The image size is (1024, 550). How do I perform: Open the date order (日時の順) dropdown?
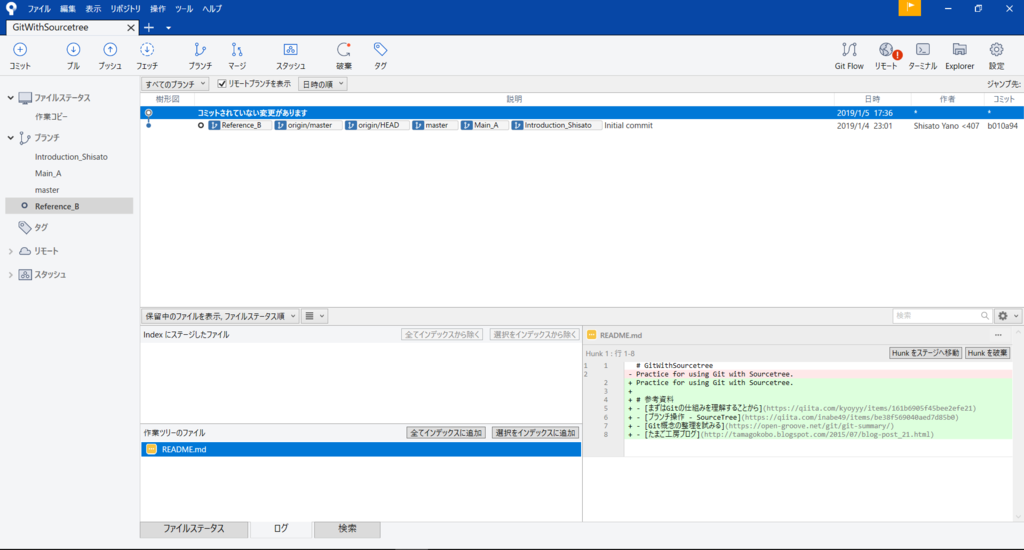tap(322, 84)
